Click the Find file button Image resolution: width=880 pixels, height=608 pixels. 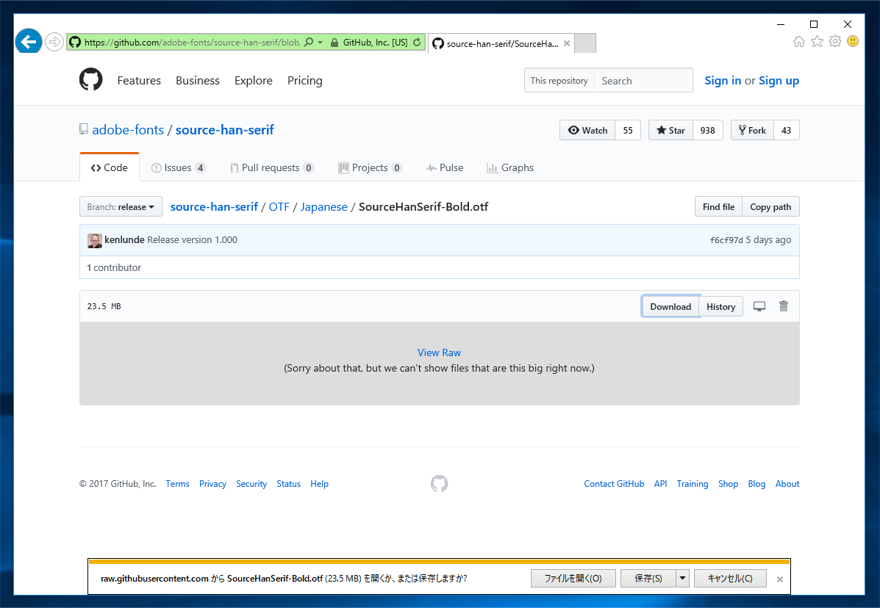point(718,207)
